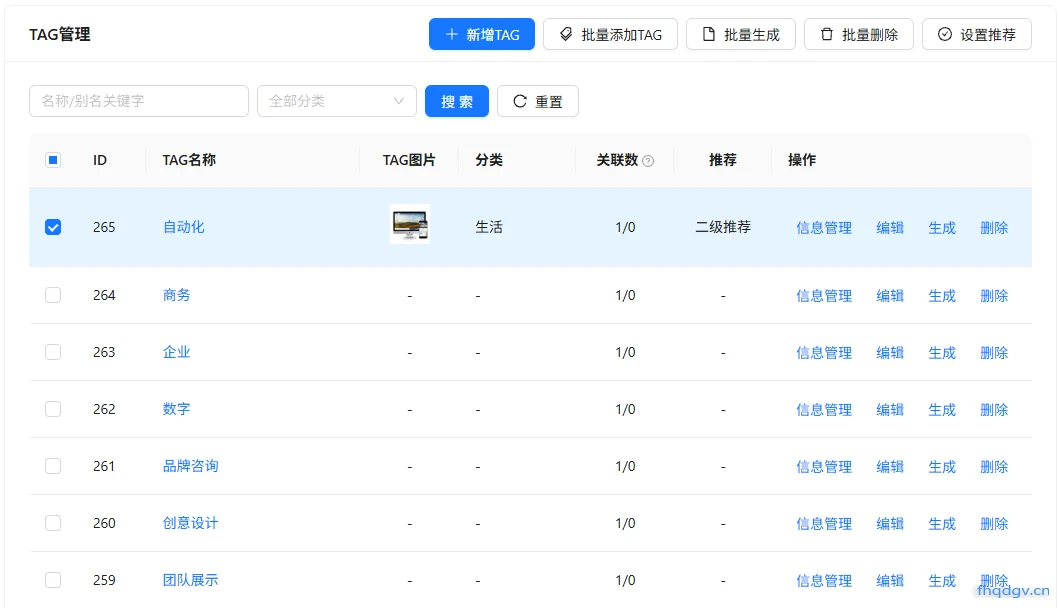Click 信息管理 for 团队展示 row

click(x=824, y=580)
